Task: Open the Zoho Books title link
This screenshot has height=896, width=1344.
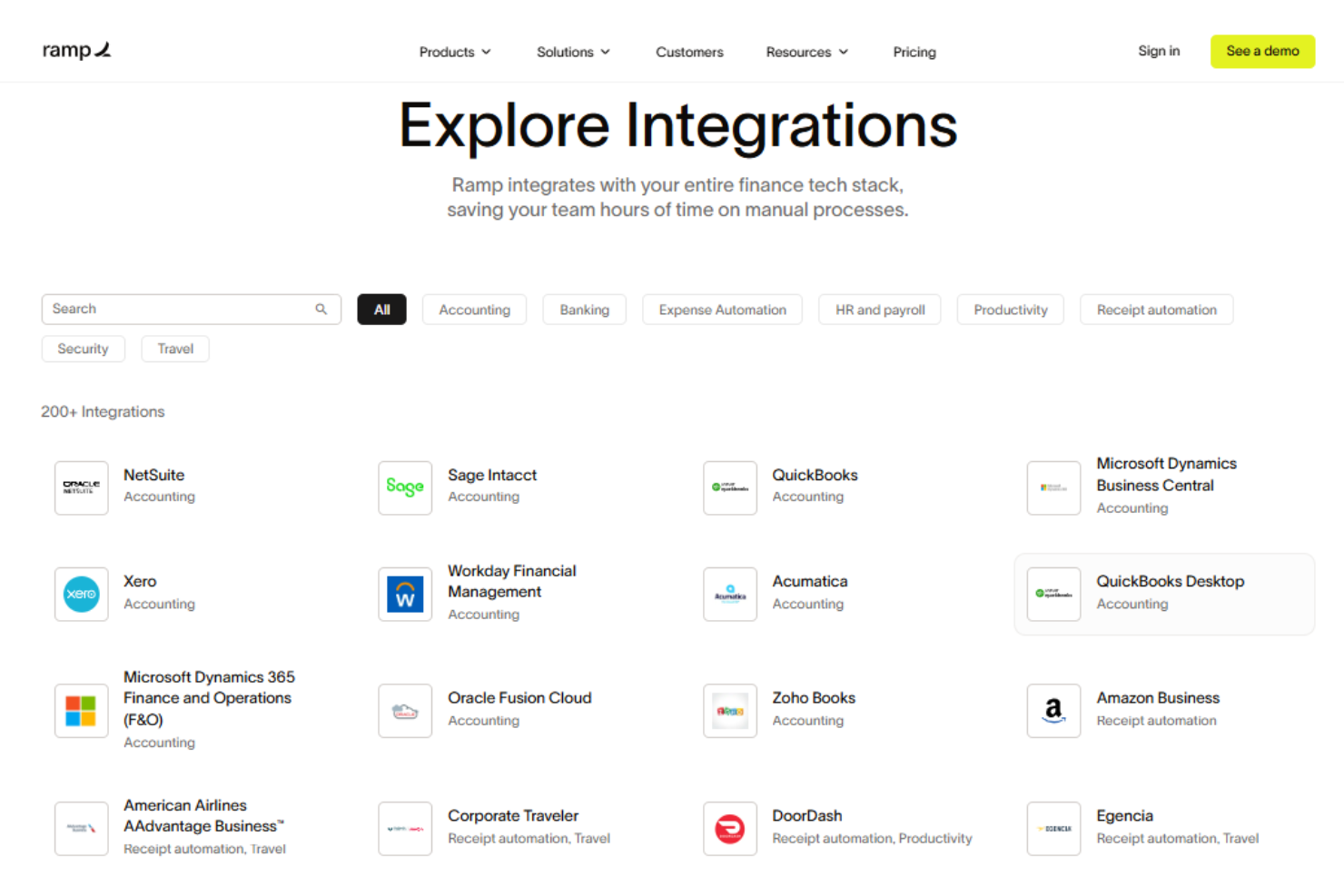Action: [814, 697]
